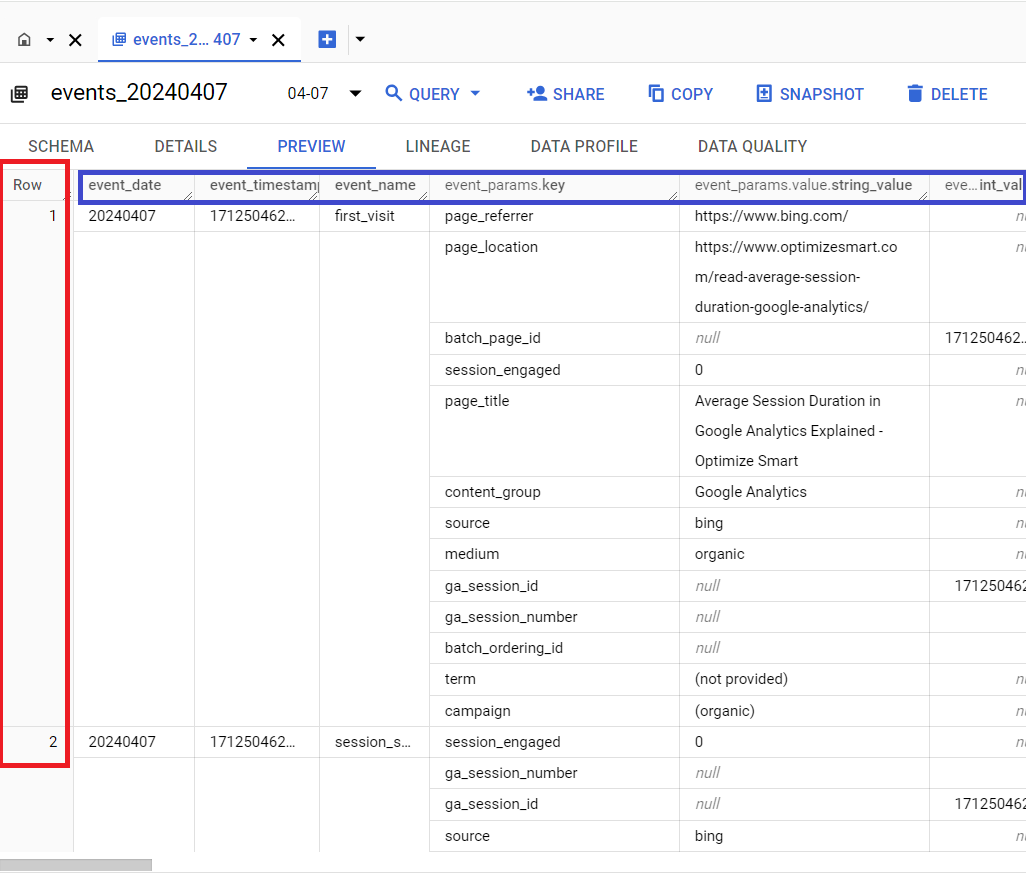Open the DATA QUALITY tab

point(752,147)
